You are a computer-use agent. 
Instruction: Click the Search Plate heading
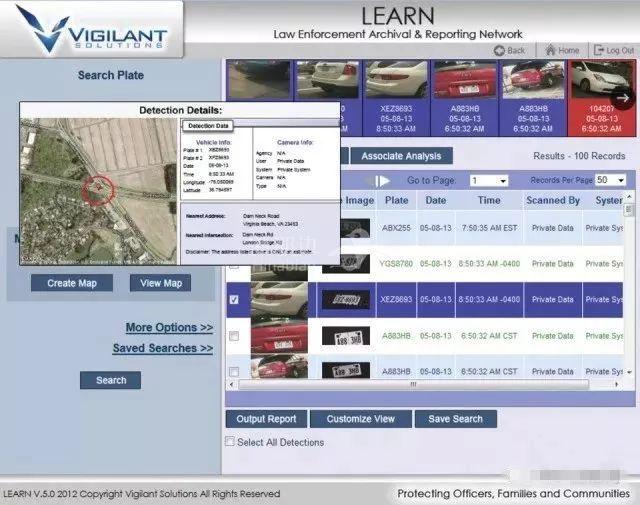pyautogui.click(x=111, y=75)
